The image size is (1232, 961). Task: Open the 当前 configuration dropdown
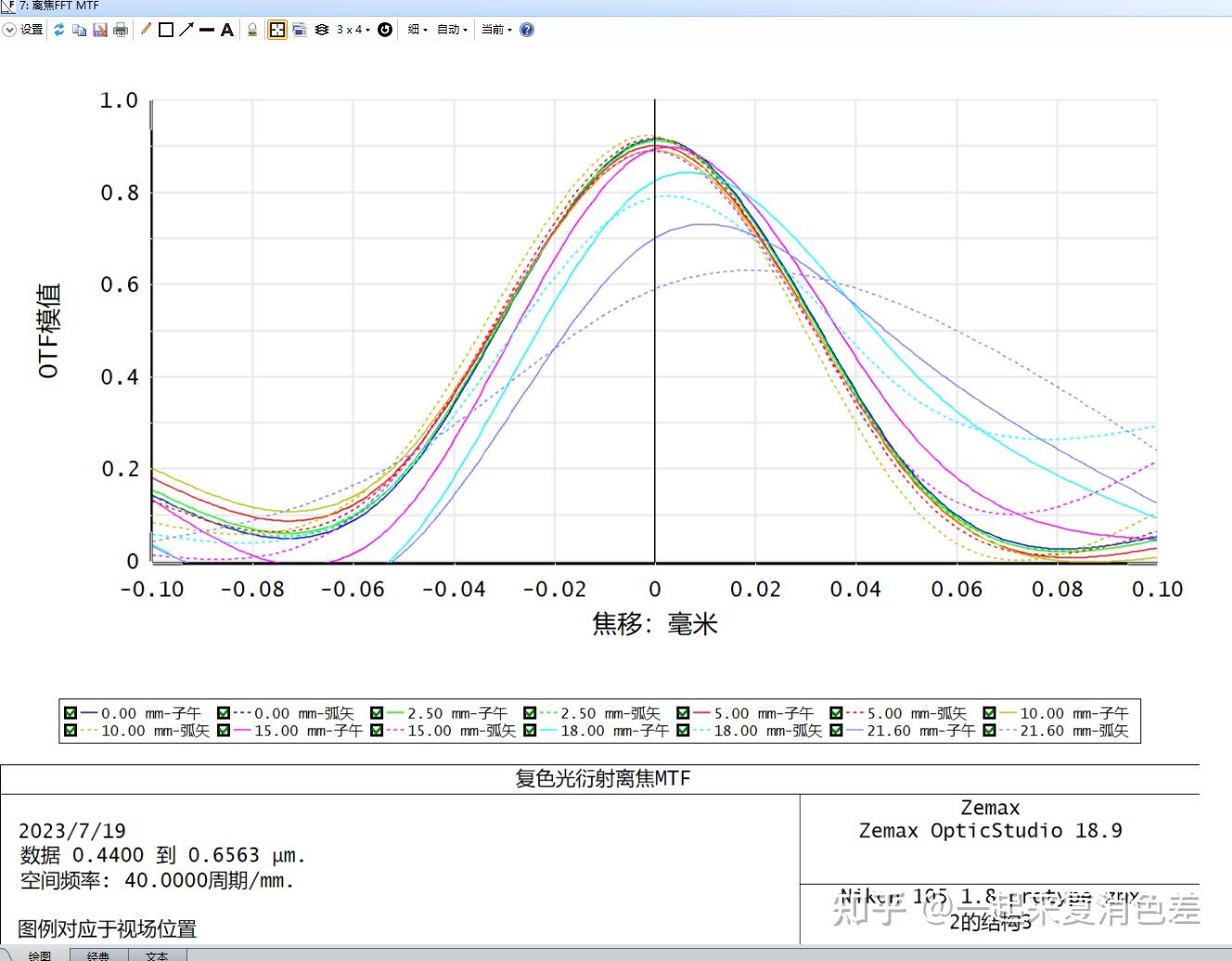coord(496,30)
